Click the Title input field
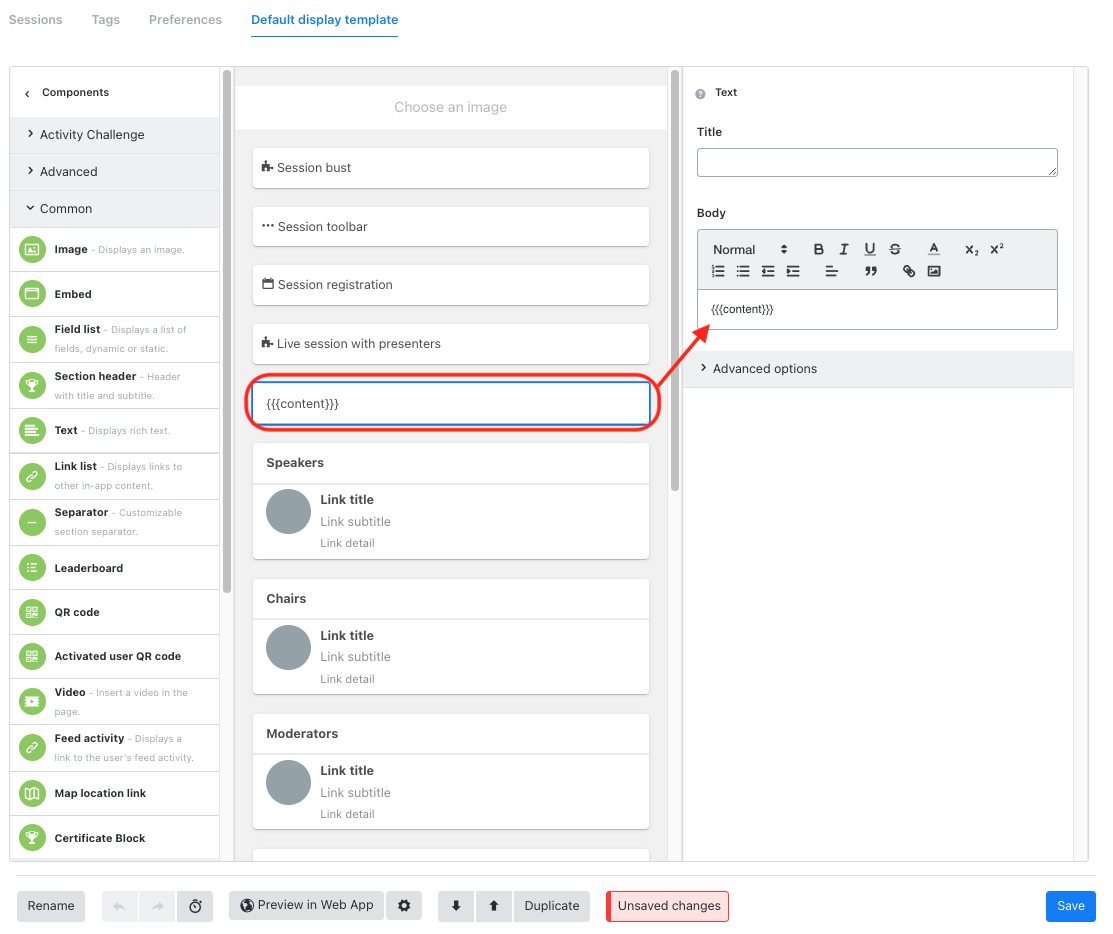Image resolution: width=1113 pixels, height=934 pixels. tap(877, 163)
